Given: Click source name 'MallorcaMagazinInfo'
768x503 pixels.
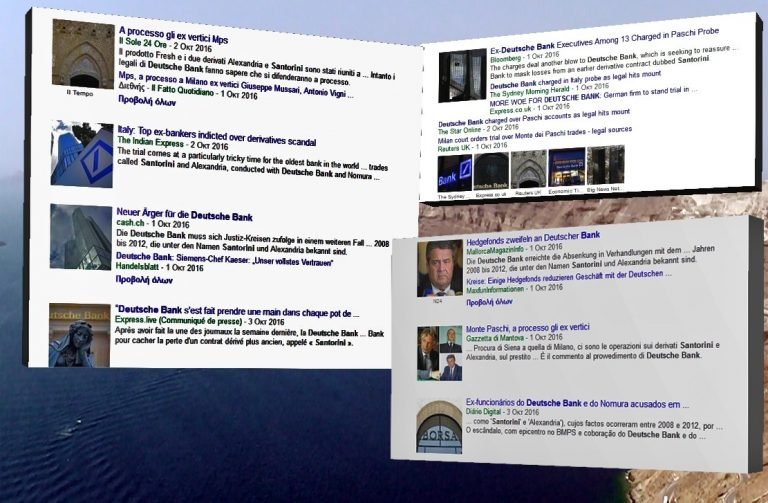Looking at the screenshot, I should point(495,249).
